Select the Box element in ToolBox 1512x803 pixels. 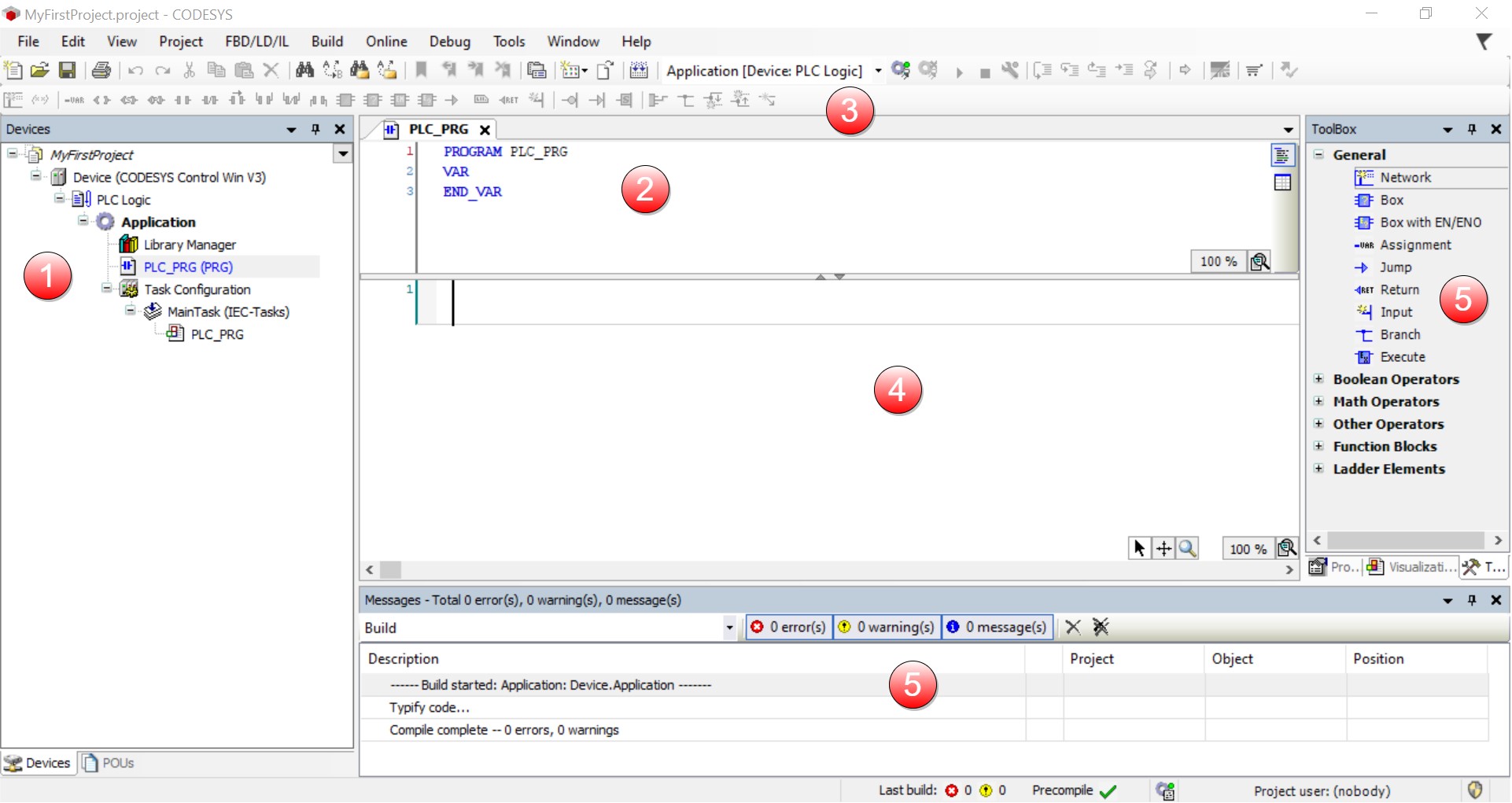[1391, 201]
